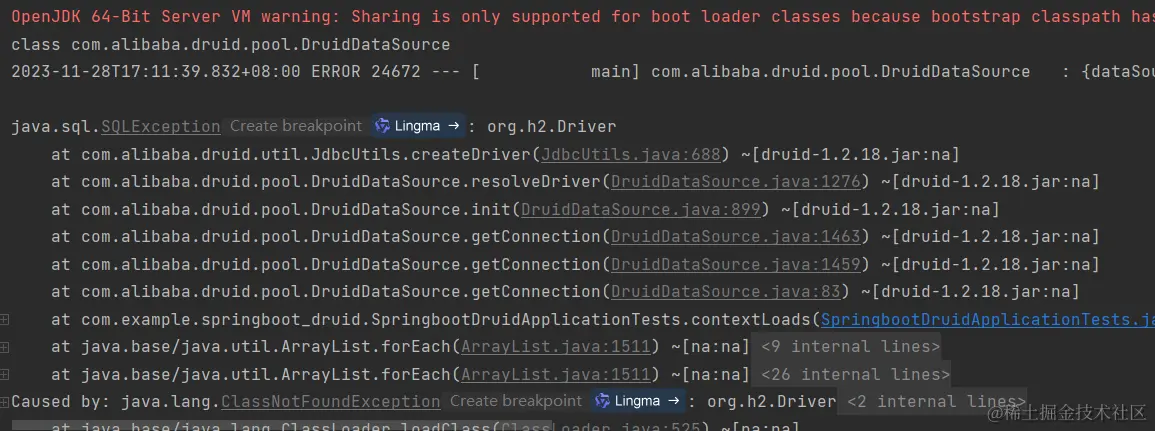Open DruidDataSource.java:83 source link
1155x431 pixels.
[x=726, y=292]
